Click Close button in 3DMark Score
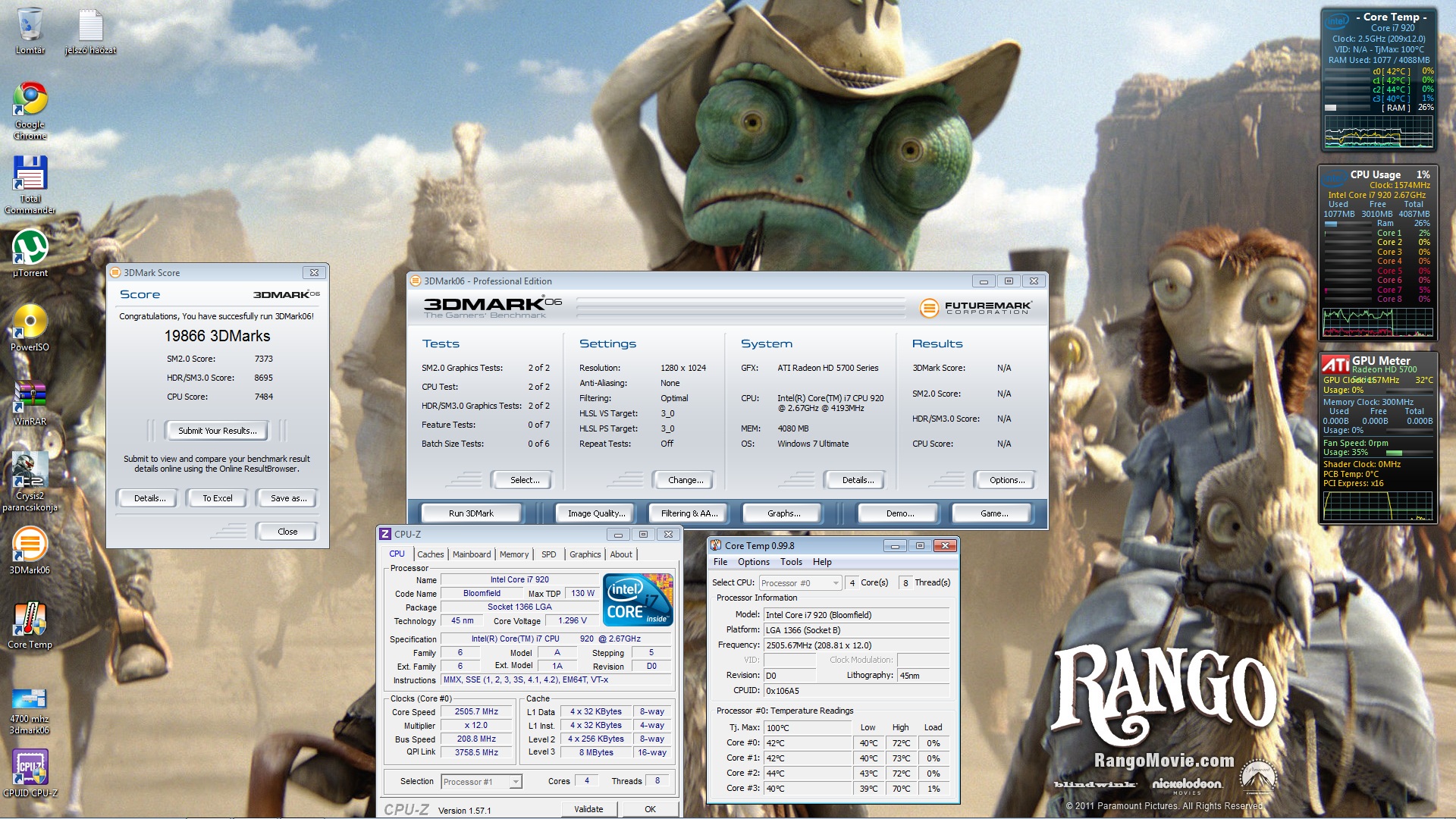The height and width of the screenshot is (819, 1456). click(287, 532)
